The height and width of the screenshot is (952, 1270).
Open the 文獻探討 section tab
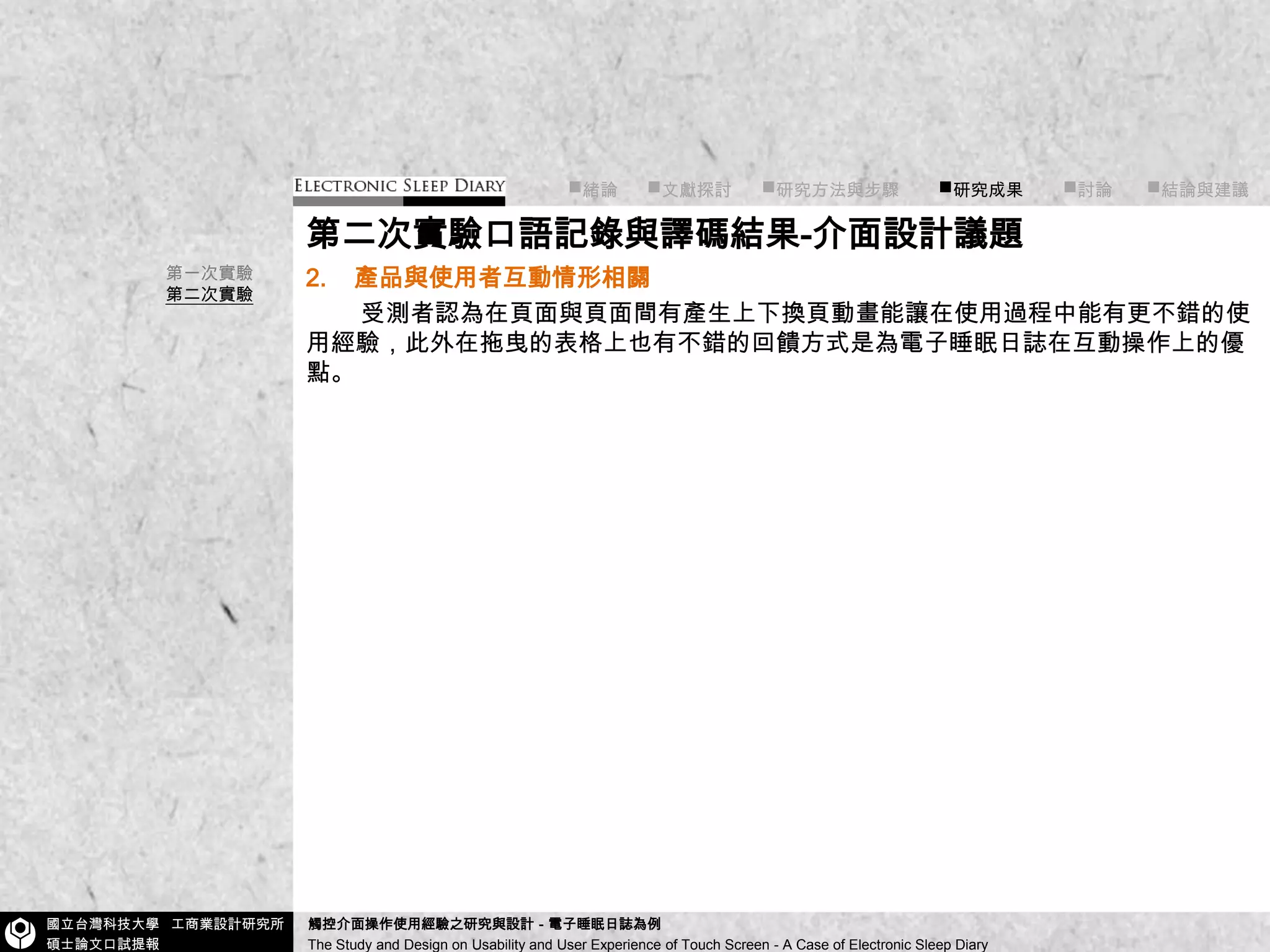[690, 190]
